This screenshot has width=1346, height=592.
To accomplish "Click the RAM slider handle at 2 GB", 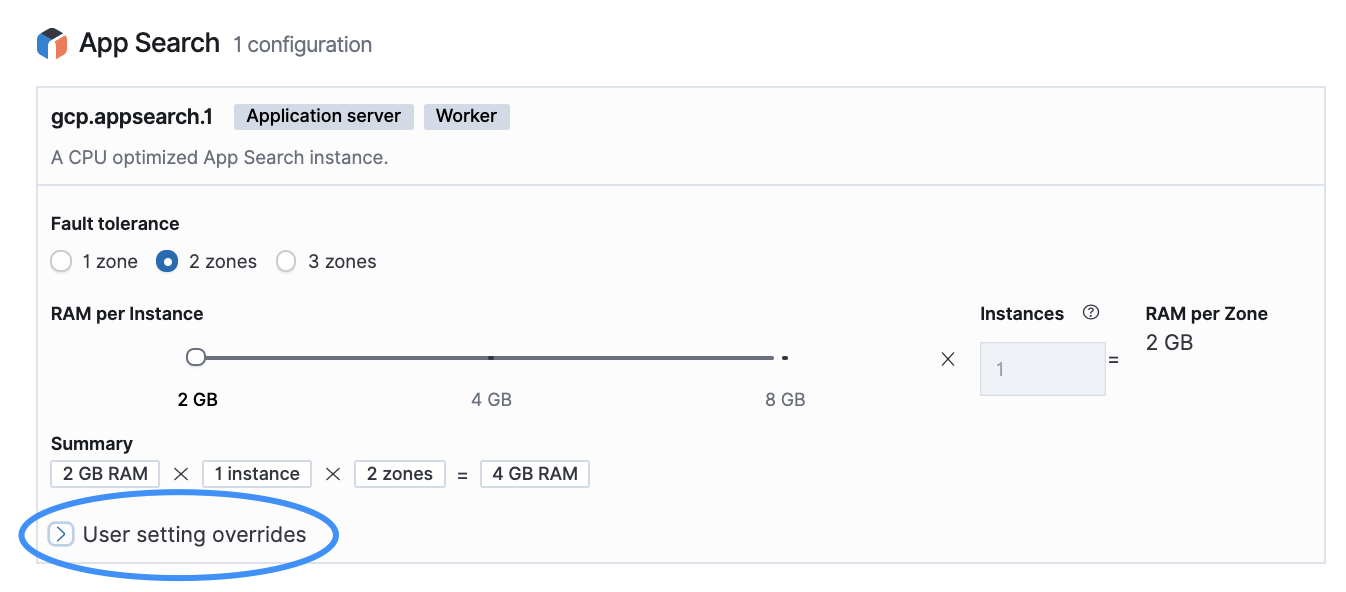I will (196, 357).
